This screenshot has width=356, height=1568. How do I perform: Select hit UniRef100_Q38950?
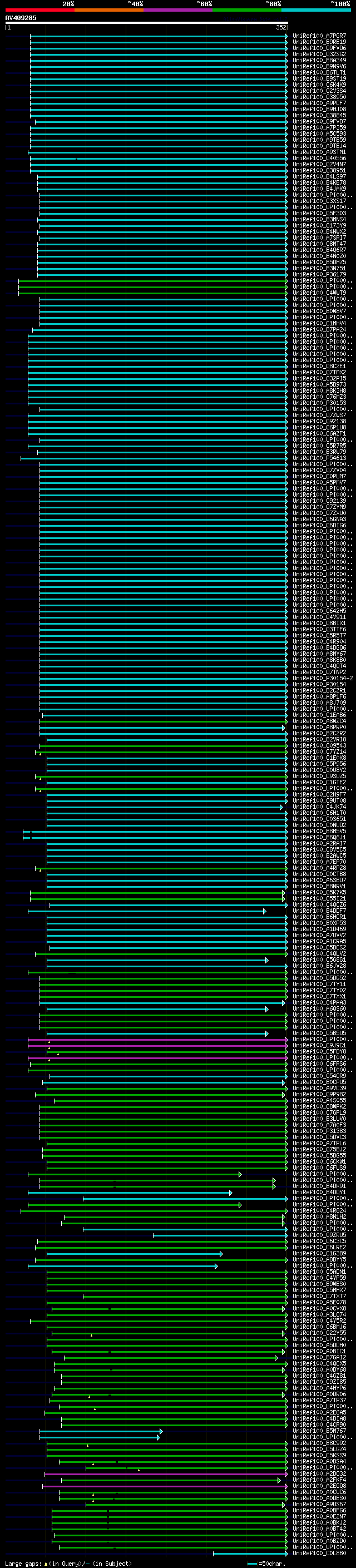tap(319, 97)
